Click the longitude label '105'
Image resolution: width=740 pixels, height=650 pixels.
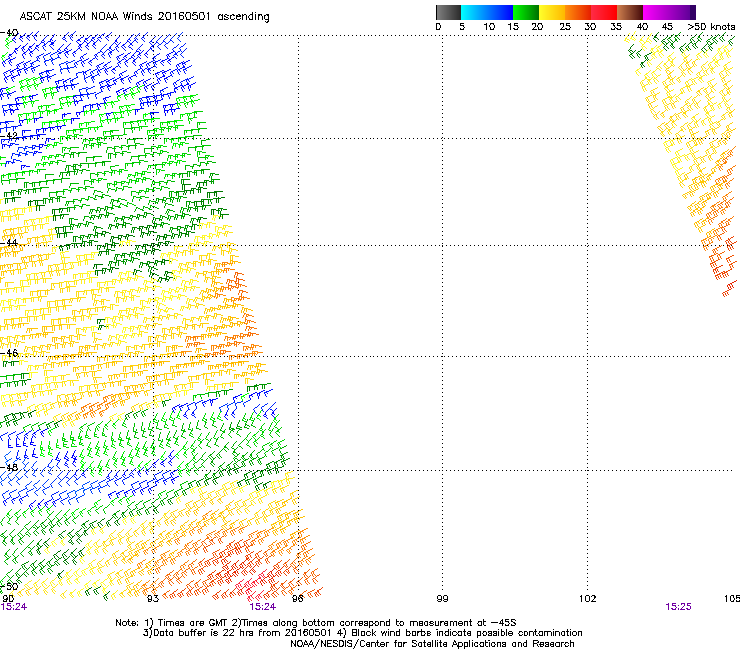pos(732,599)
